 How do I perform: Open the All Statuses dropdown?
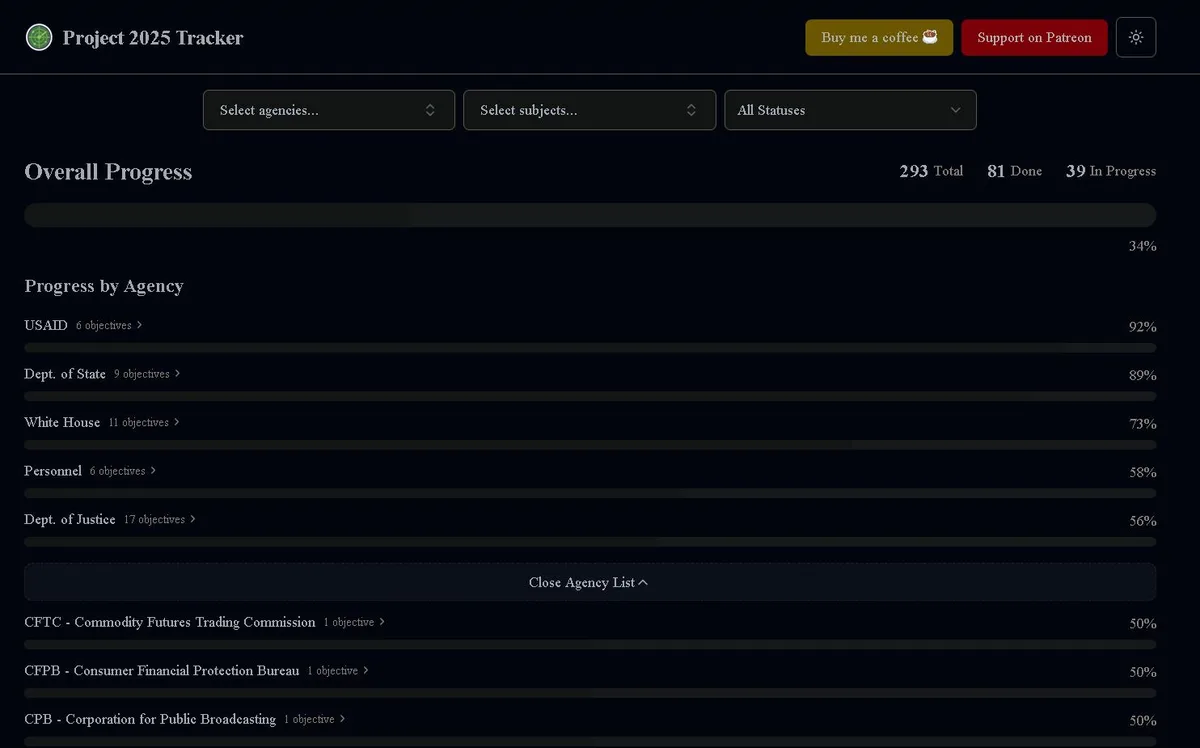850,110
